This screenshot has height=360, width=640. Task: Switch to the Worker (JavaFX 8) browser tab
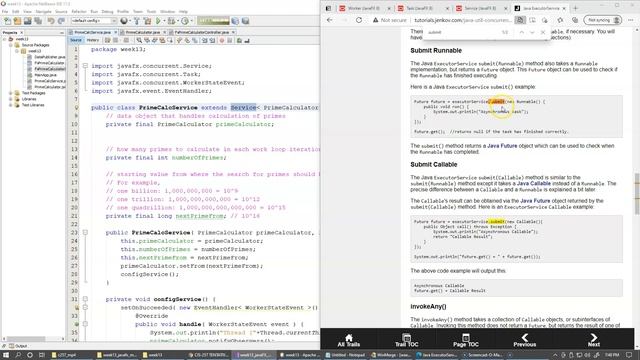tap(364, 8)
